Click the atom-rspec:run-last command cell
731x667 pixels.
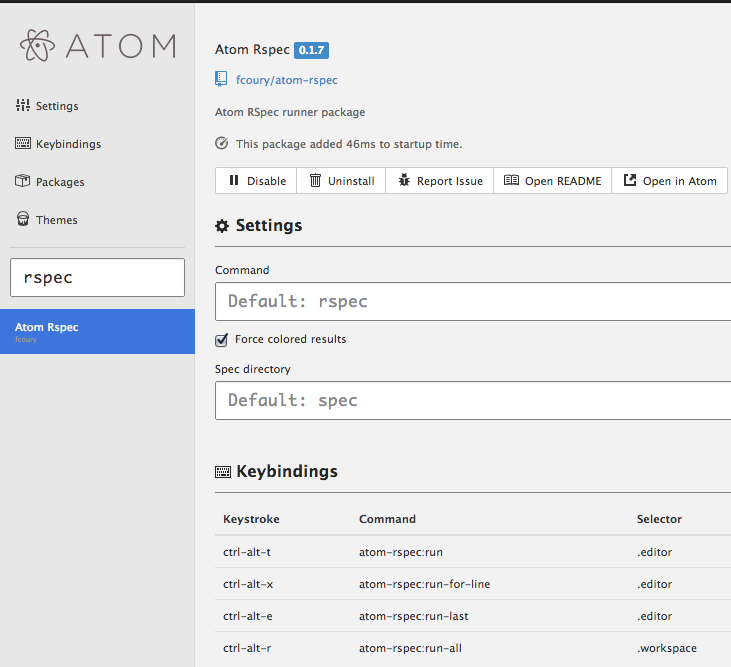coord(414,616)
